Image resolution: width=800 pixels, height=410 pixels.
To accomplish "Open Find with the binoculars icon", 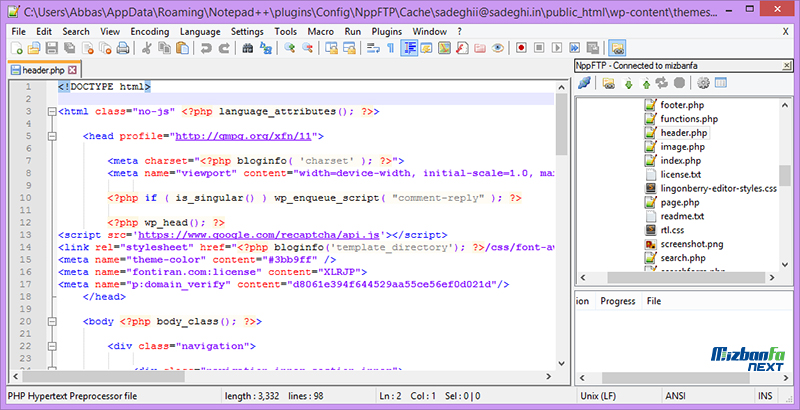I will tap(247, 48).
